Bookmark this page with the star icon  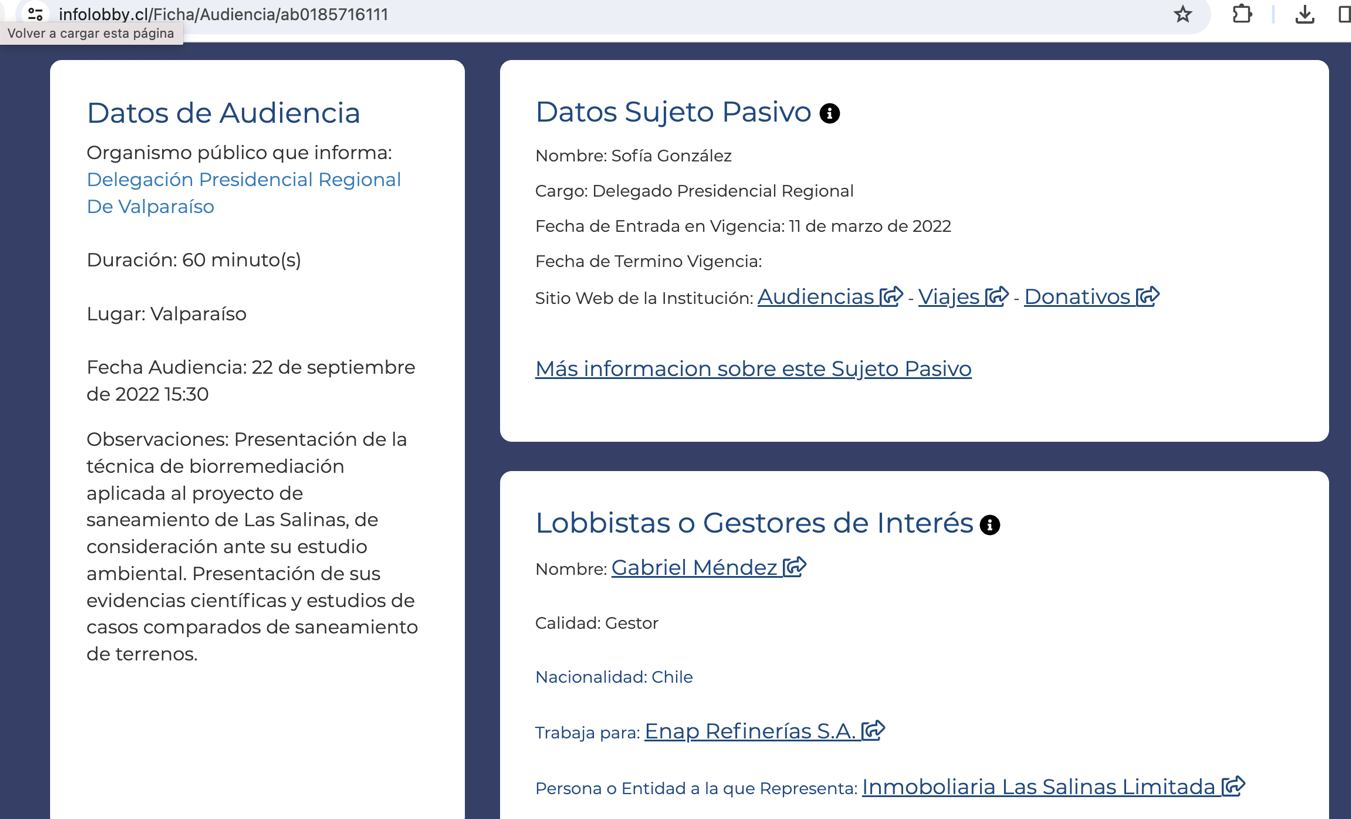[x=1183, y=14]
